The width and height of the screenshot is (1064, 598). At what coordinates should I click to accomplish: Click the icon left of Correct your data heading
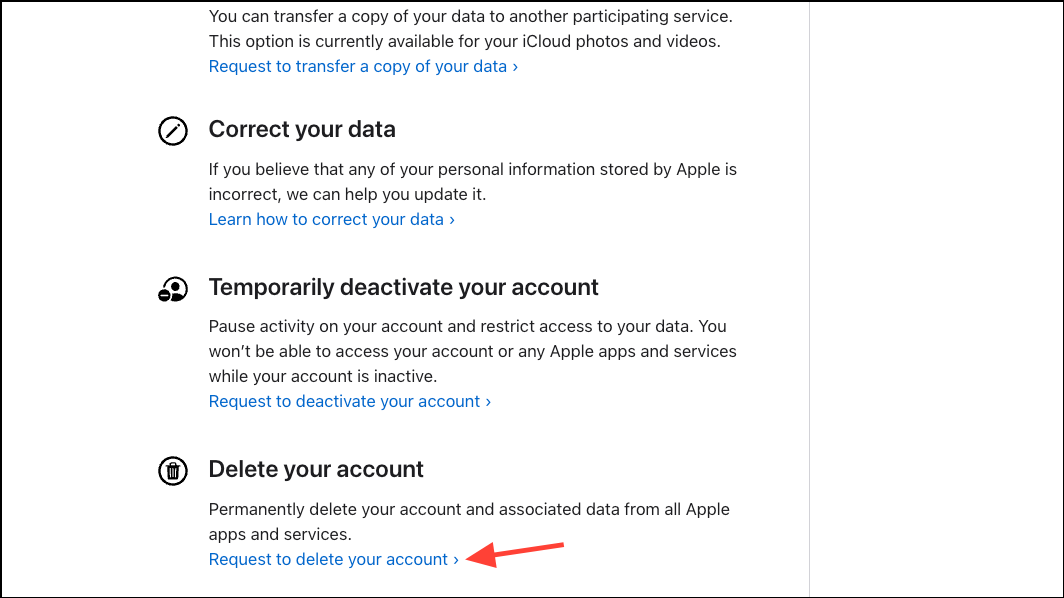coord(172,130)
